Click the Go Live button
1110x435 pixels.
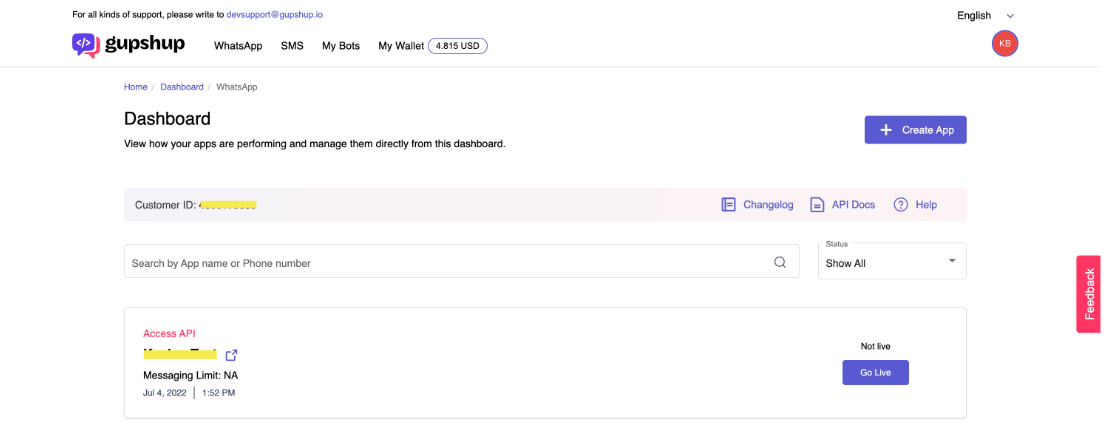875,373
